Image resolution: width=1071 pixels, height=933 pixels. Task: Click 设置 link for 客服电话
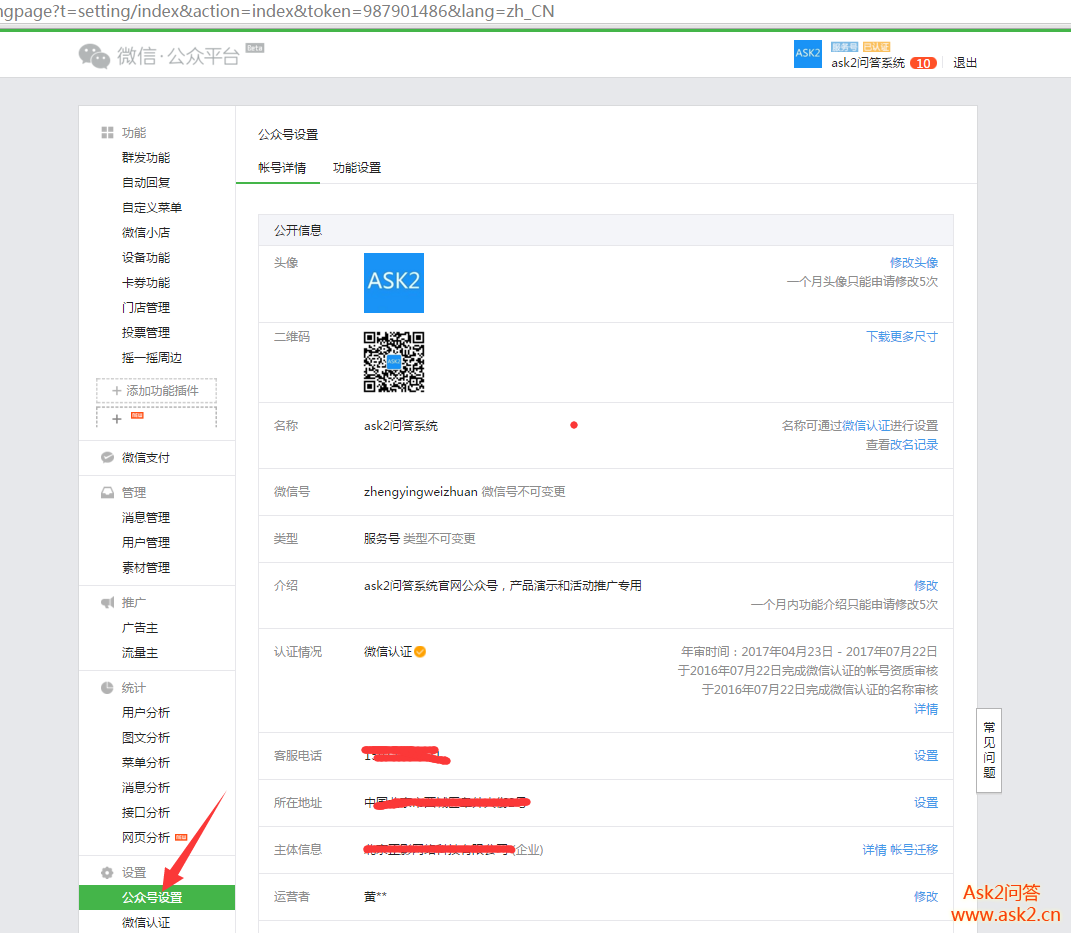tap(926, 755)
